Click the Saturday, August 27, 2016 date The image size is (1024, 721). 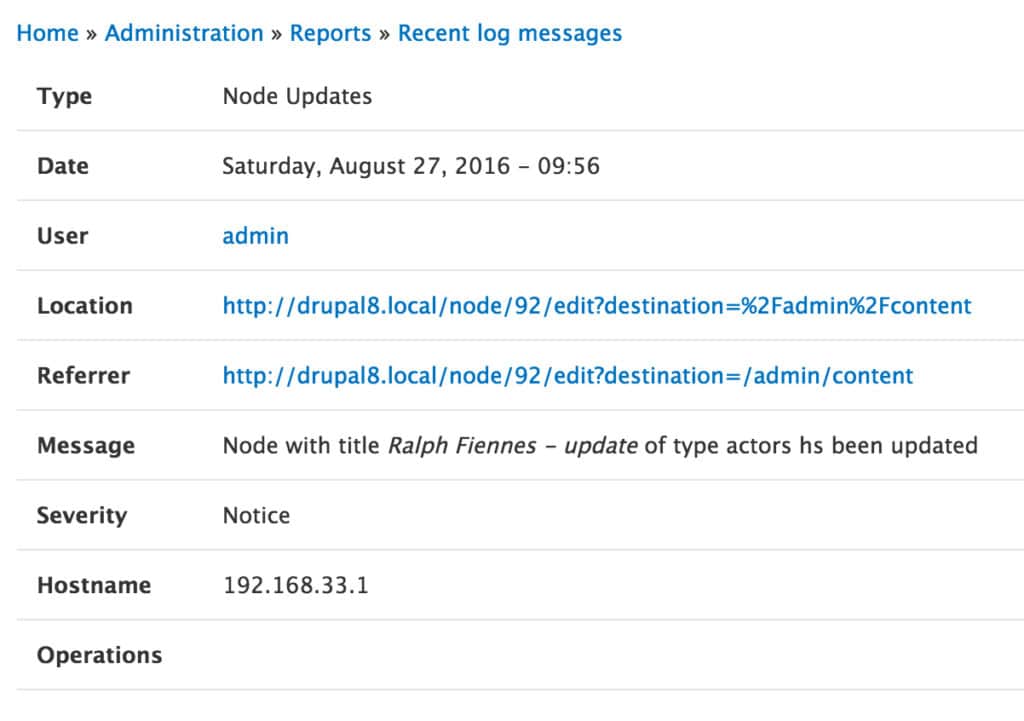click(410, 166)
